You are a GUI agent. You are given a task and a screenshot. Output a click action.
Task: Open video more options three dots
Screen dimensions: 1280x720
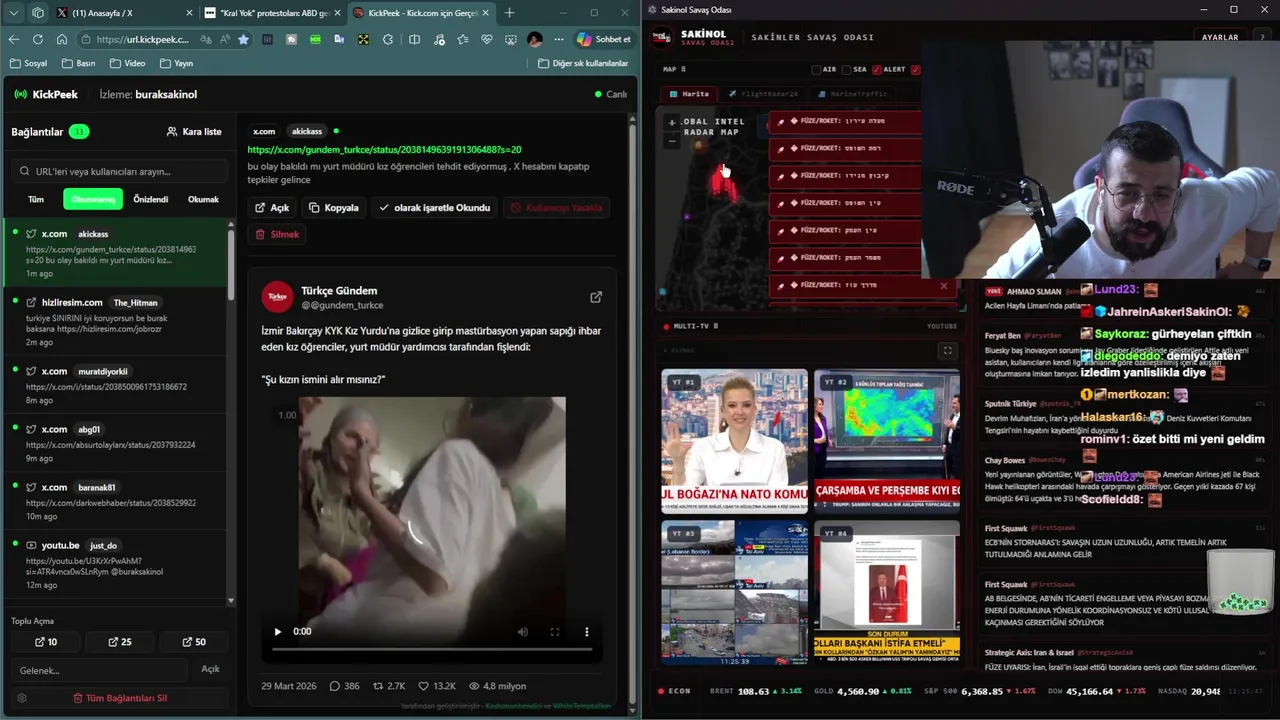click(x=587, y=632)
